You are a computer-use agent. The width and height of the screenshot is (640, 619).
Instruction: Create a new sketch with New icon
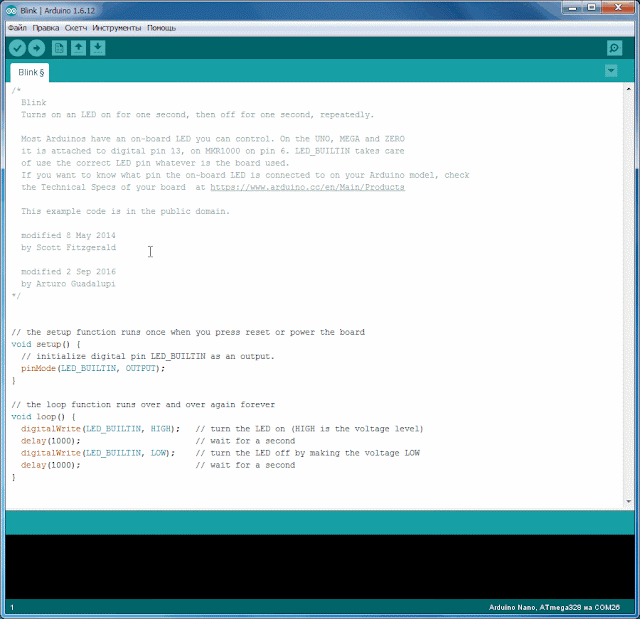pyautogui.click(x=59, y=48)
